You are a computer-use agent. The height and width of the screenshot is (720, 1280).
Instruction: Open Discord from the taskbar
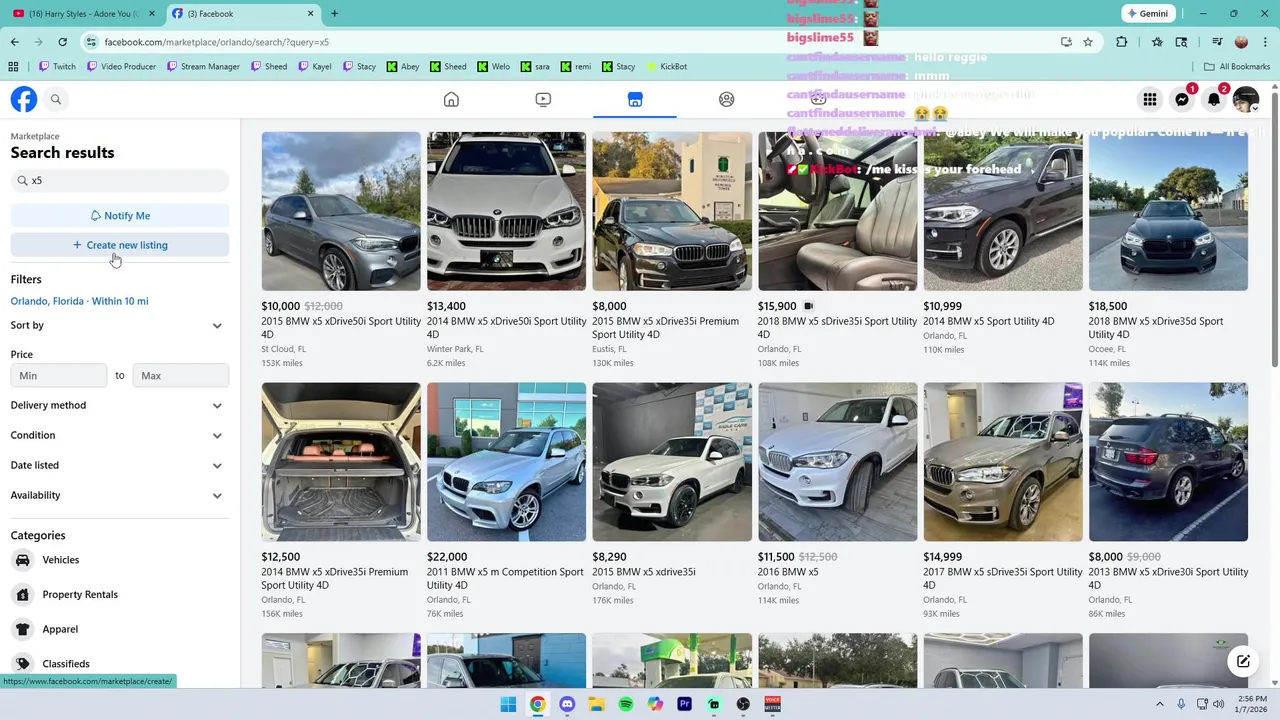(x=567, y=704)
